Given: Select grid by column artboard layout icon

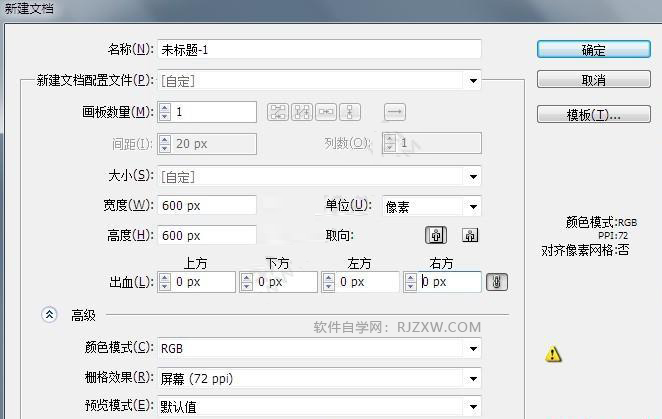Looking at the screenshot, I should tap(302, 112).
